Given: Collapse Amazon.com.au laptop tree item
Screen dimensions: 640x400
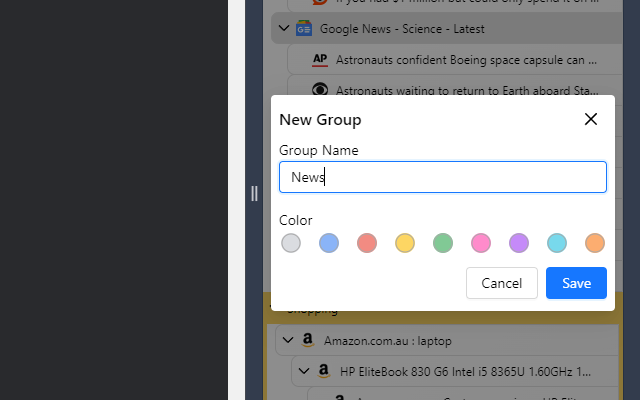Looking at the screenshot, I should pos(288,340).
